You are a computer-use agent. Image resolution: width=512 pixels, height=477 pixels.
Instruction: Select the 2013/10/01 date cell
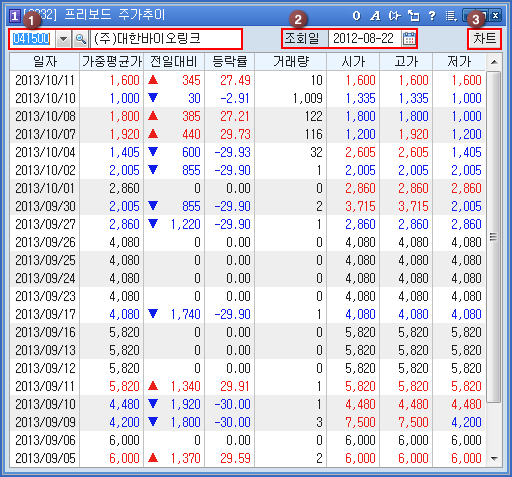pos(45,188)
